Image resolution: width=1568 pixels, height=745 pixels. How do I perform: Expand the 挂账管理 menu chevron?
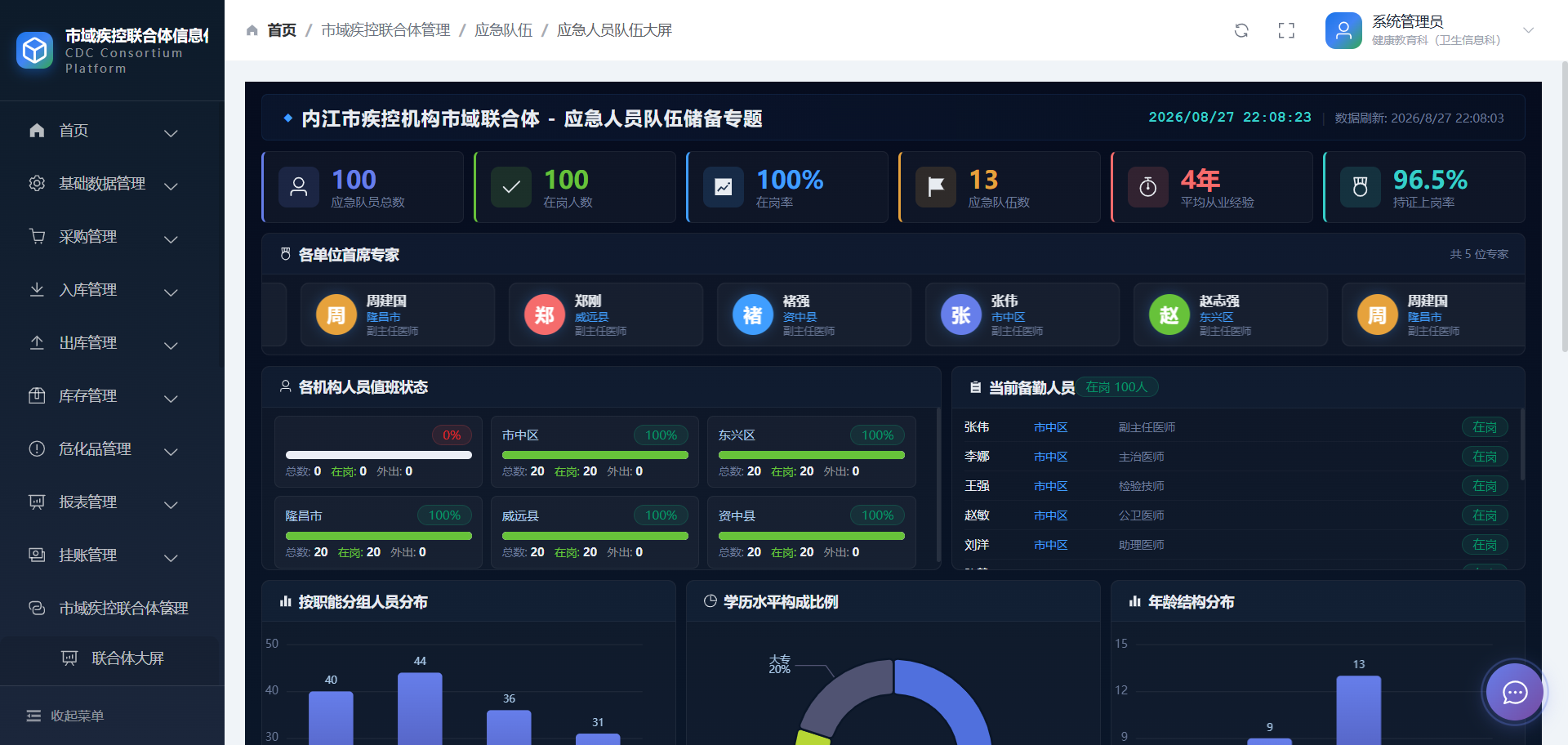(171, 558)
